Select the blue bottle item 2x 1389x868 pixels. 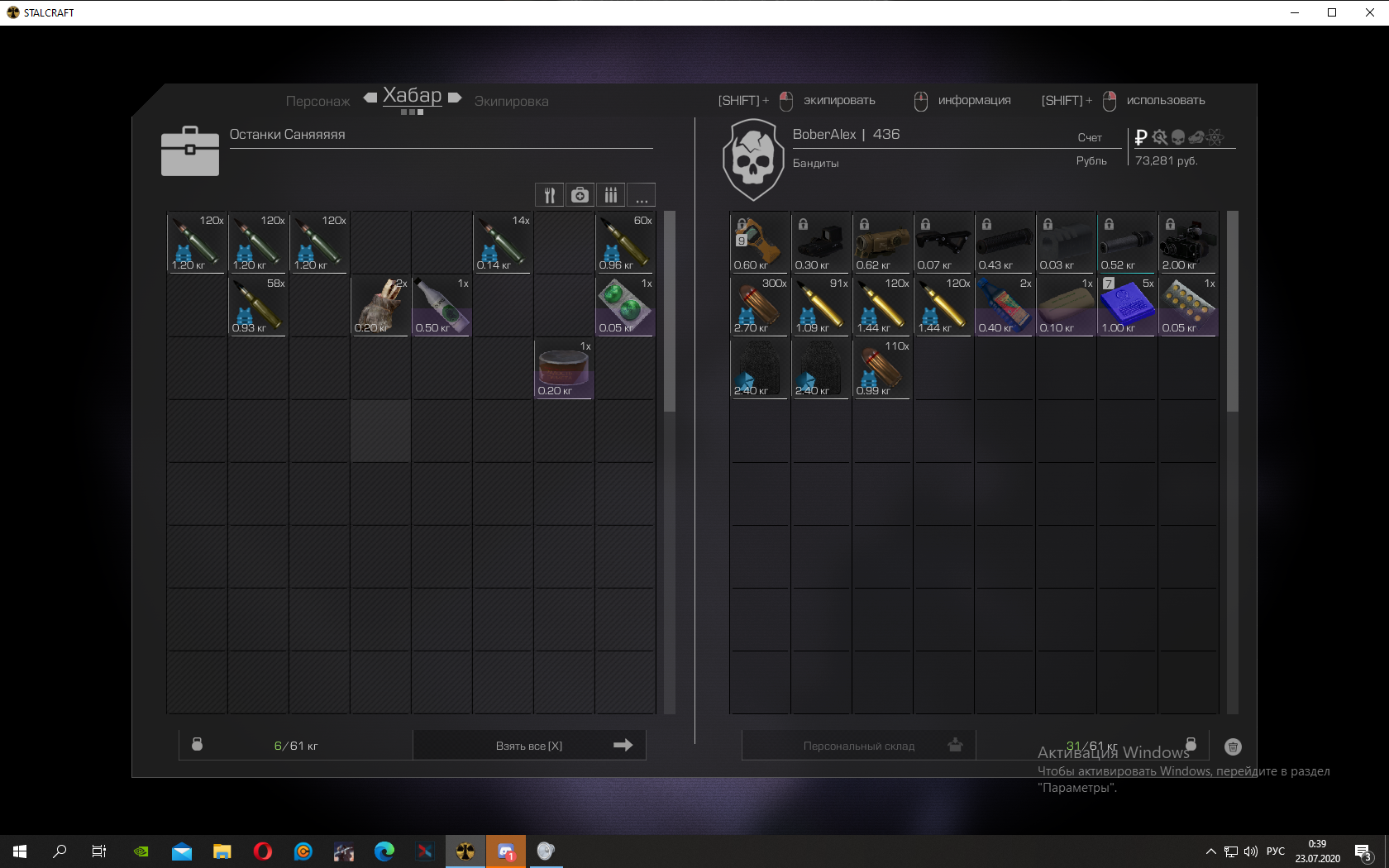tap(1005, 305)
